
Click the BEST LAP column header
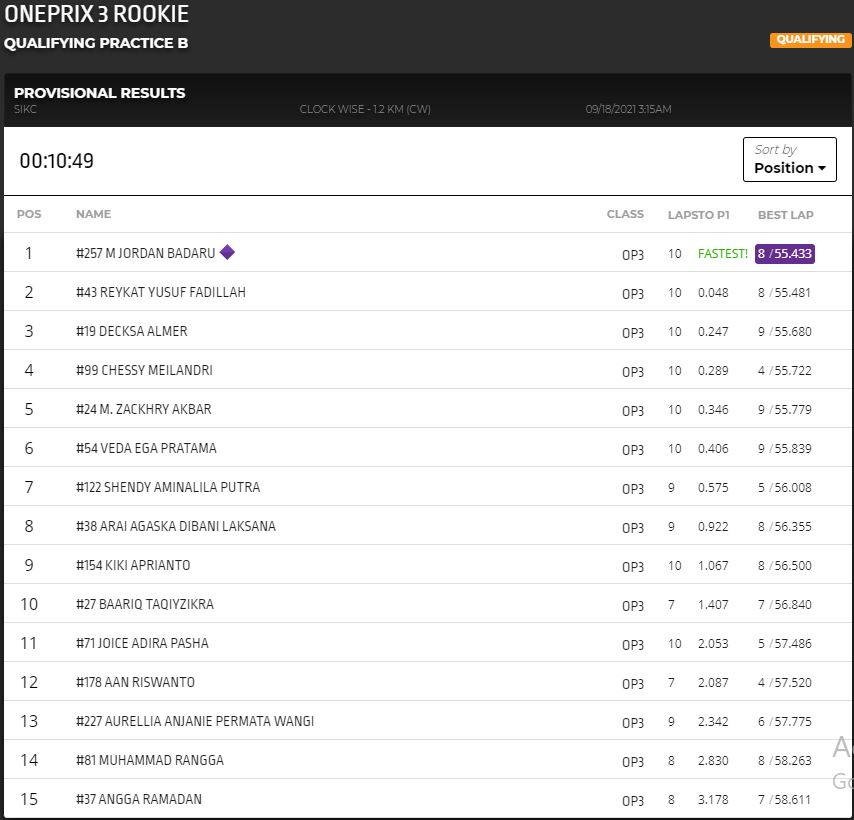[785, 215]
